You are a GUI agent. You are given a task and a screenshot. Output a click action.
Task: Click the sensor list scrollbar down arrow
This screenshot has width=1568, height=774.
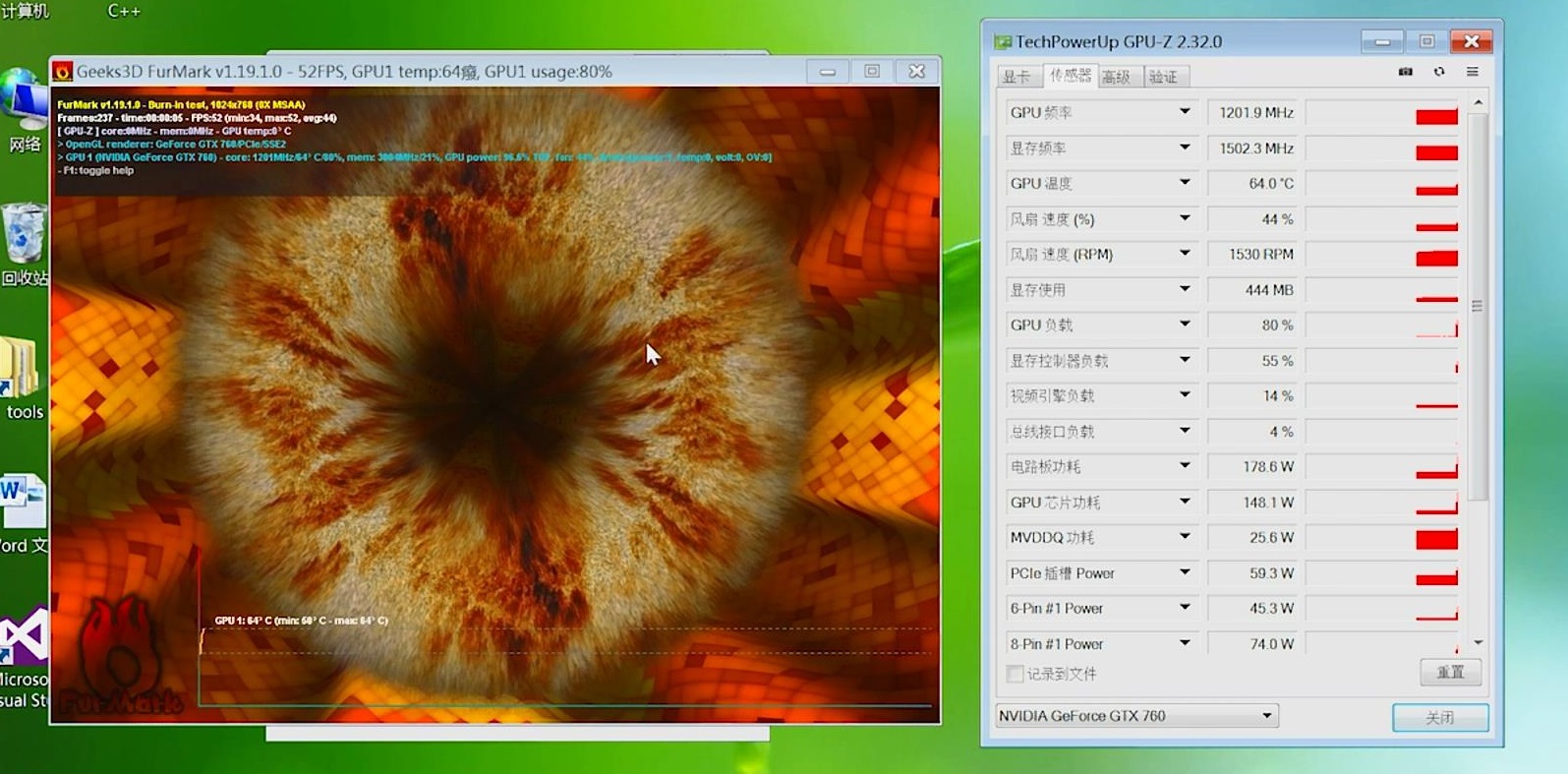[x=1478, y=642]
